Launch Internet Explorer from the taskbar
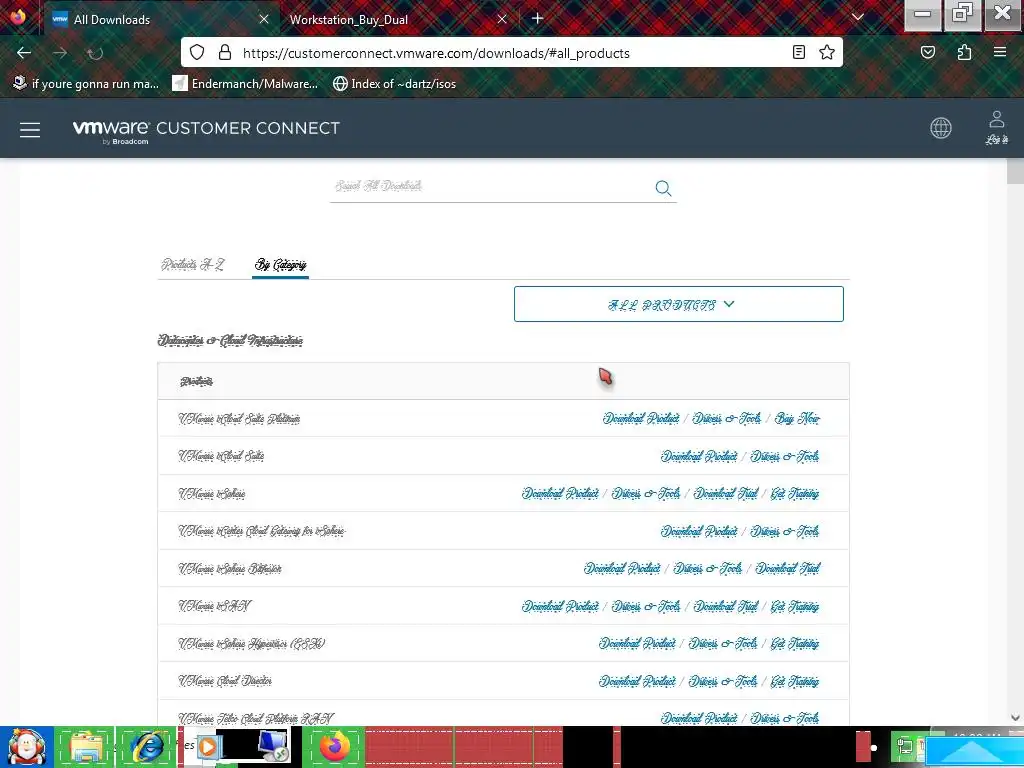This screenshot has height=768, width=1024. point(148,747)
